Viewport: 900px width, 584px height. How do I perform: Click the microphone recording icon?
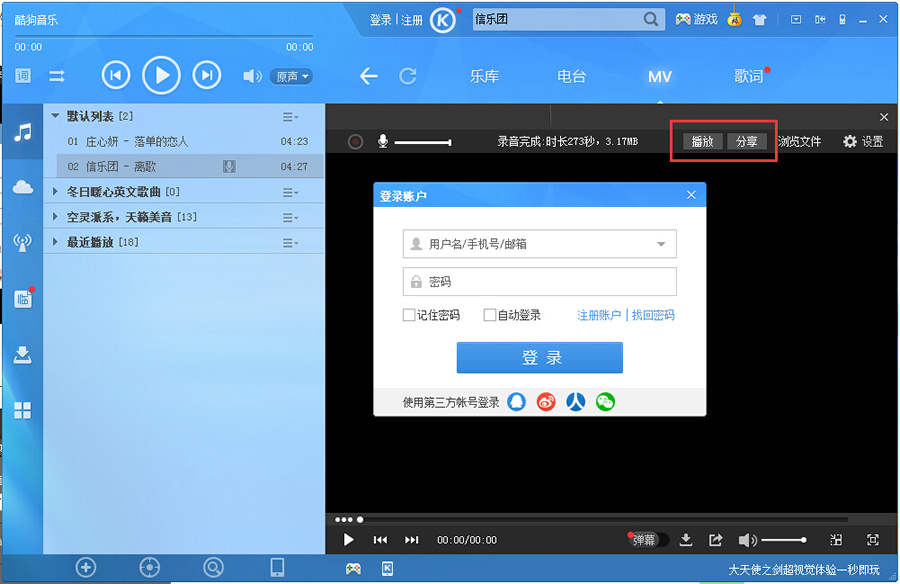[x=384, y=141]
